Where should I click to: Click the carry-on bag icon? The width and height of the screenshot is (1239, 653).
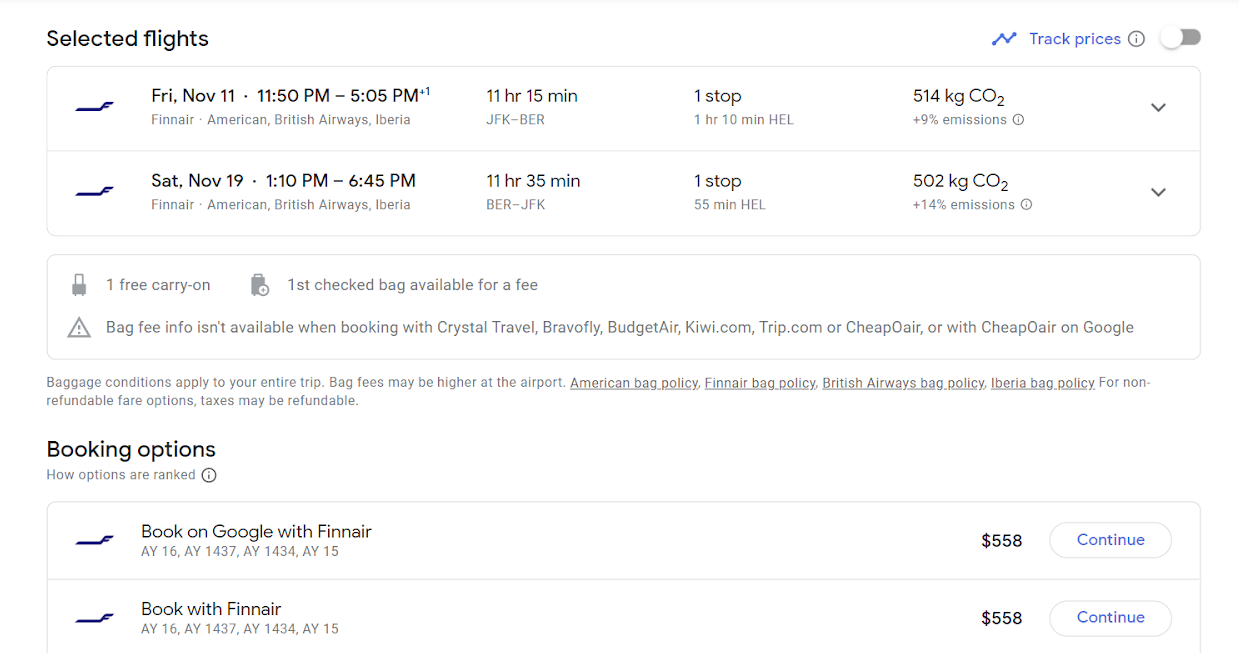coord(81,284)
